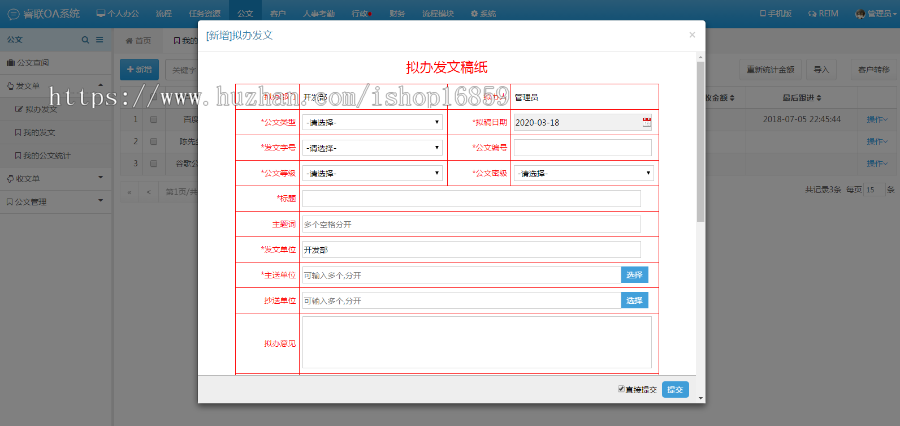900x426 pixels.
Task: Open the 管理员 user dropdown
Action: click(x=875, y=13)
